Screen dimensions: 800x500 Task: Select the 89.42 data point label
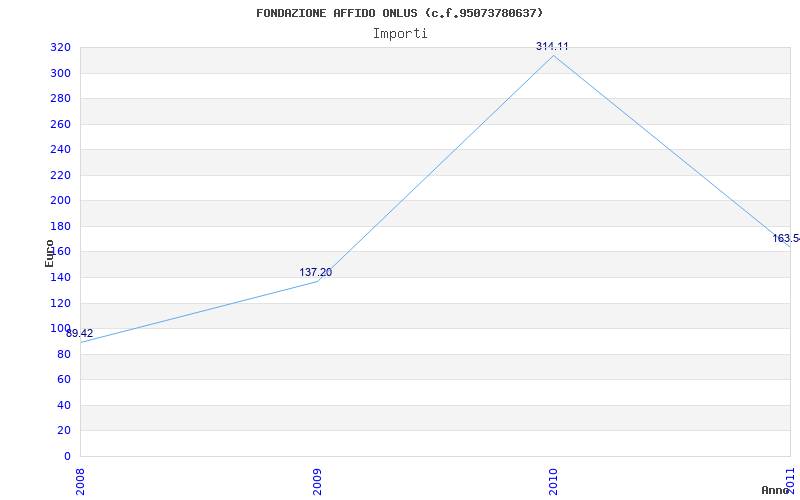pos(80,334)
